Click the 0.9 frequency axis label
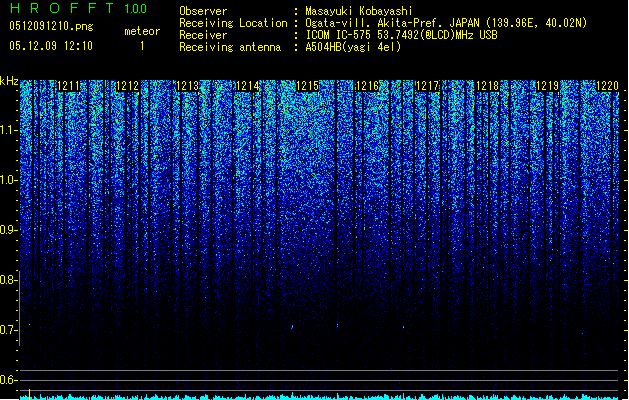The width and height of the screenshot is (629, 400). tap(8, 230)
